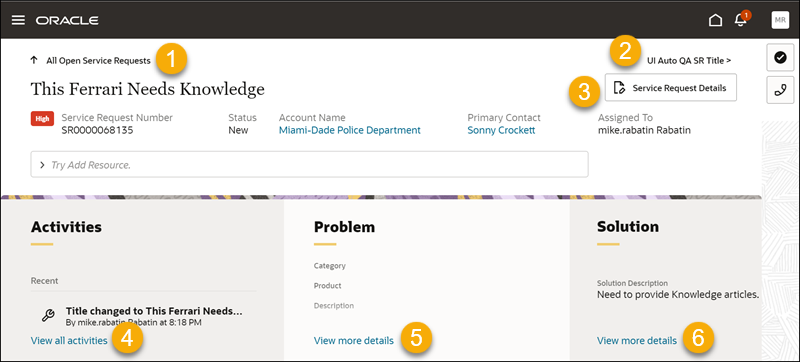Image resolution: width=800 pixels, height=362 pixels.
Task: Click the checkmark side panel icon
Action: pos(780,57)
